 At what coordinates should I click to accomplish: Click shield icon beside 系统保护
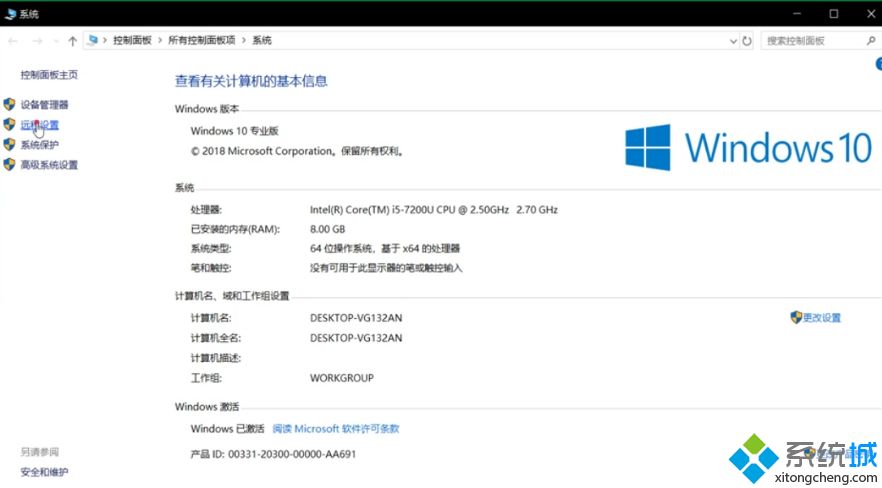click(x=9, y=144)
